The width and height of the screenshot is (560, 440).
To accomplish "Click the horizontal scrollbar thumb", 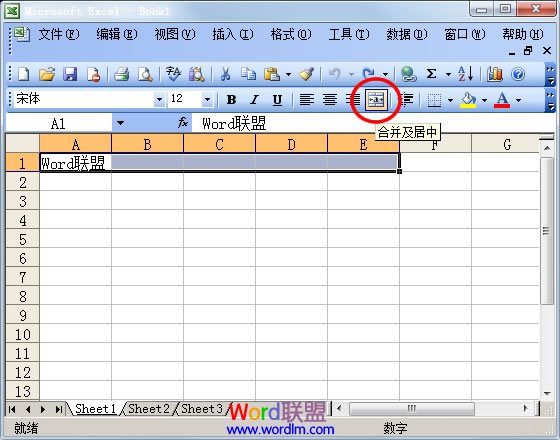I will (412, 408).
